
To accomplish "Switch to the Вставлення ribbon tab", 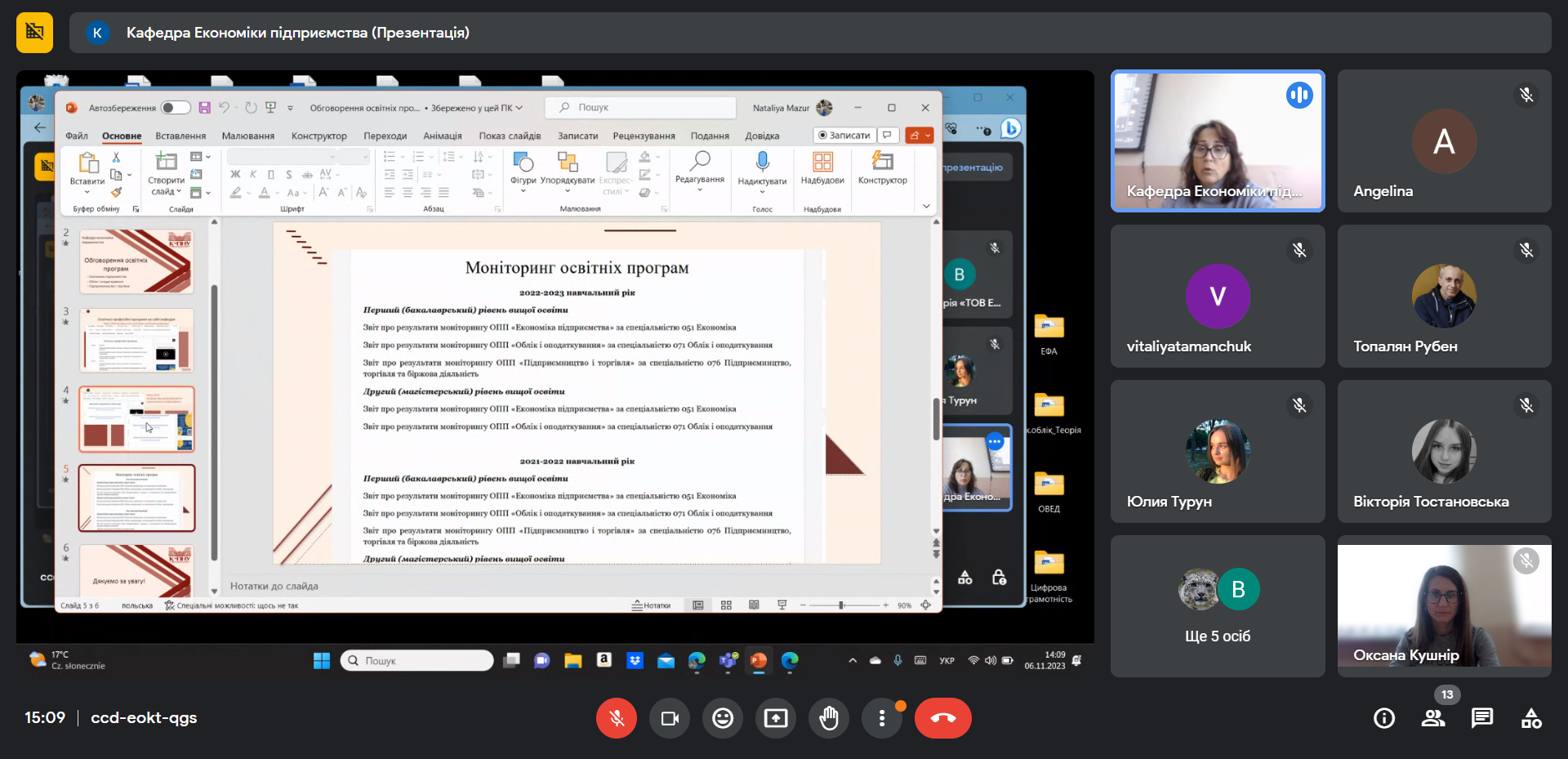I will coord(180,136).
